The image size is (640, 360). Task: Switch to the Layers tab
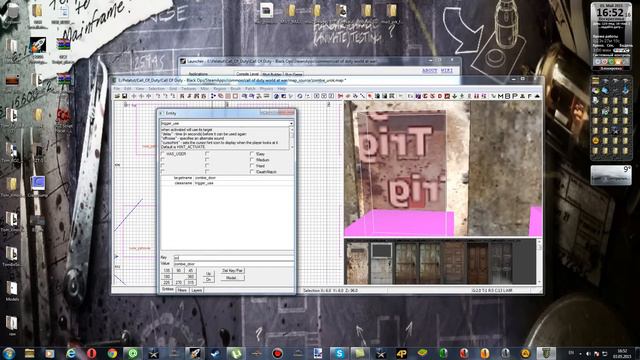(x=196, y=290)
